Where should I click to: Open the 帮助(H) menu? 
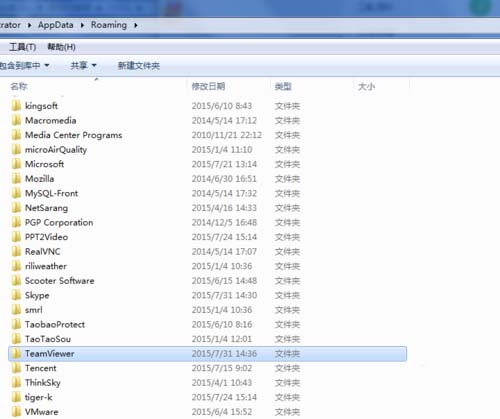click(62, 47)
